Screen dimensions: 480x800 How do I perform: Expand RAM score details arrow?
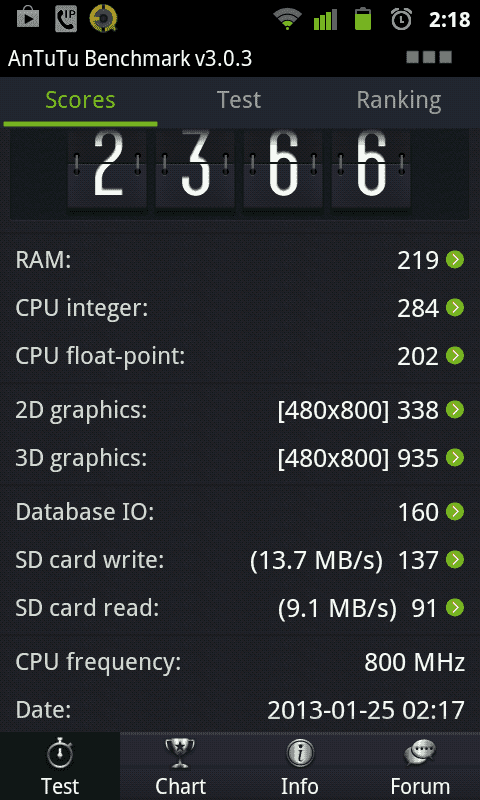click(455, 260)
